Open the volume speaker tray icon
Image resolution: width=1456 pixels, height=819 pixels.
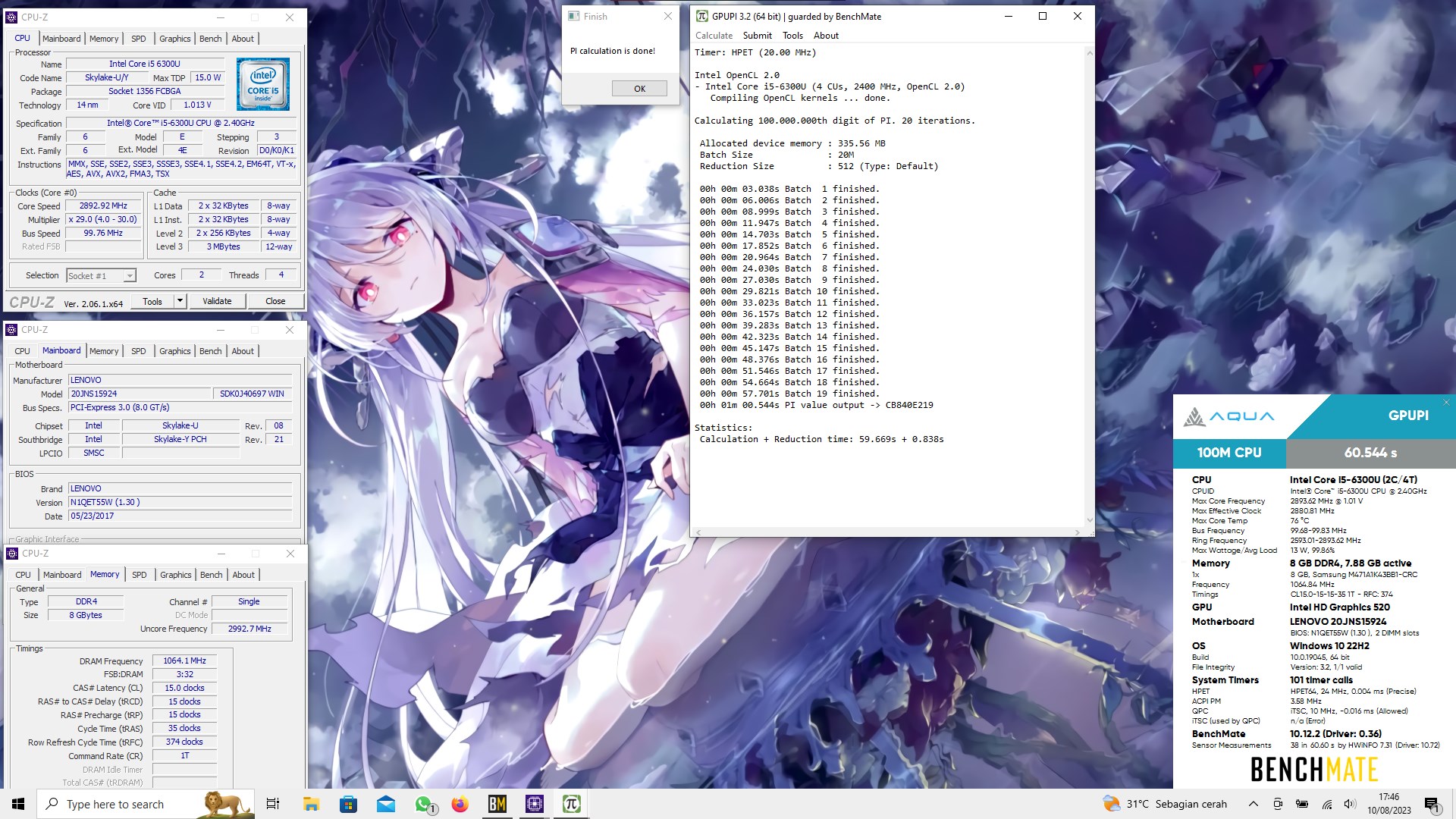(1350, 804)
